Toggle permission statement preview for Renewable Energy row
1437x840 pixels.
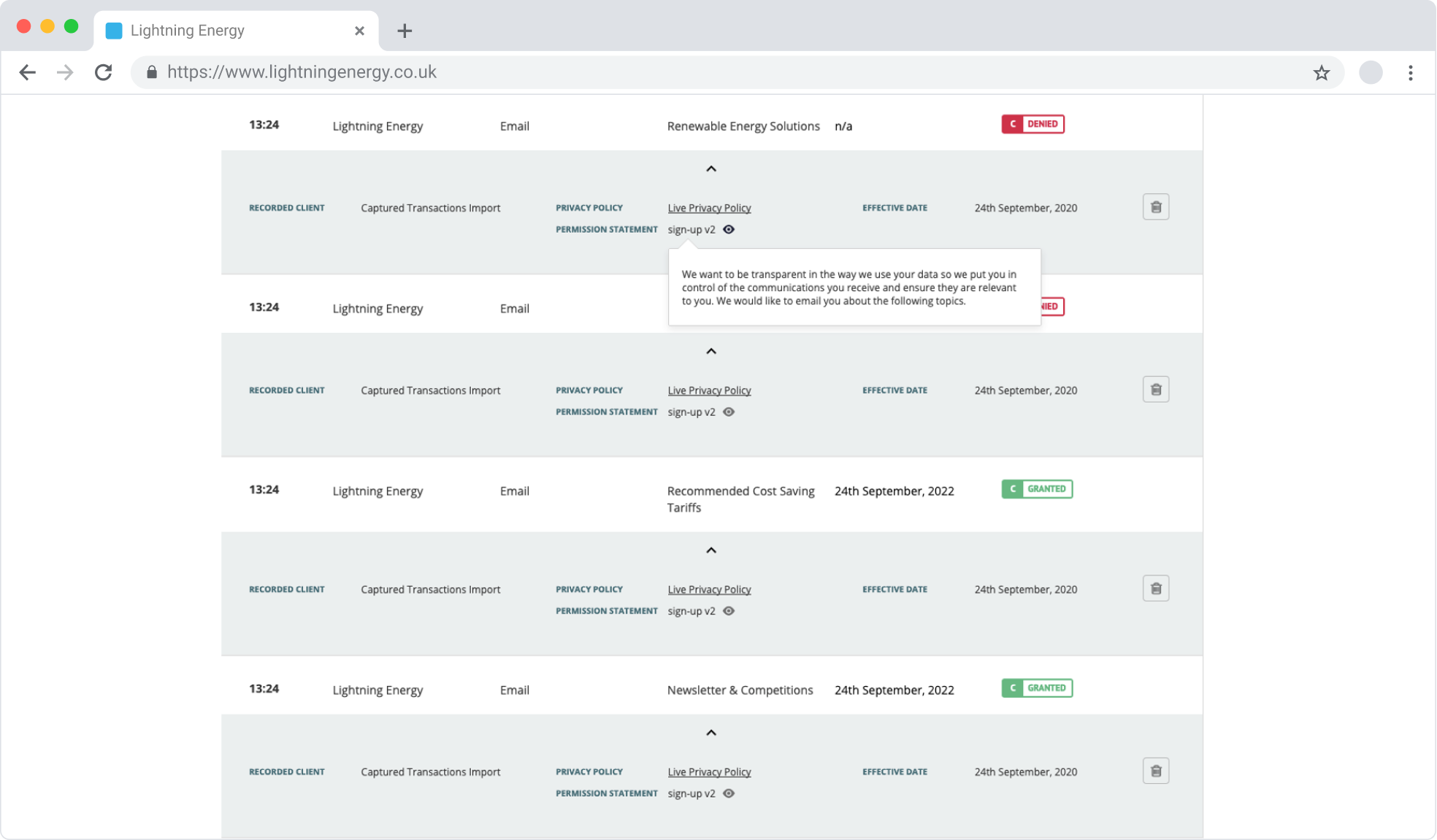point(729,229)
